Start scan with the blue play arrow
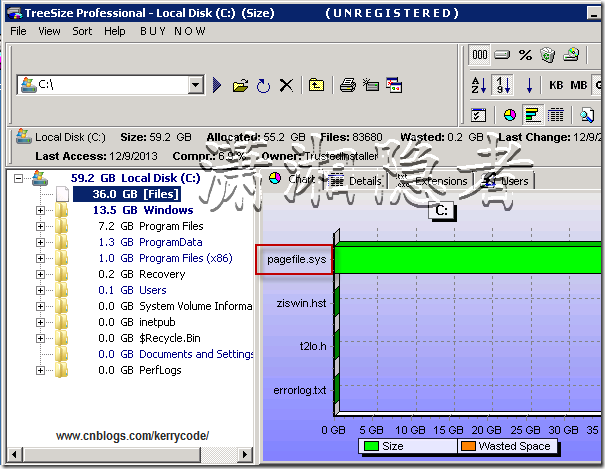Image resolution: width=605 pixels, height=469 pixels. pyautogui.click(x=217, y=85)
